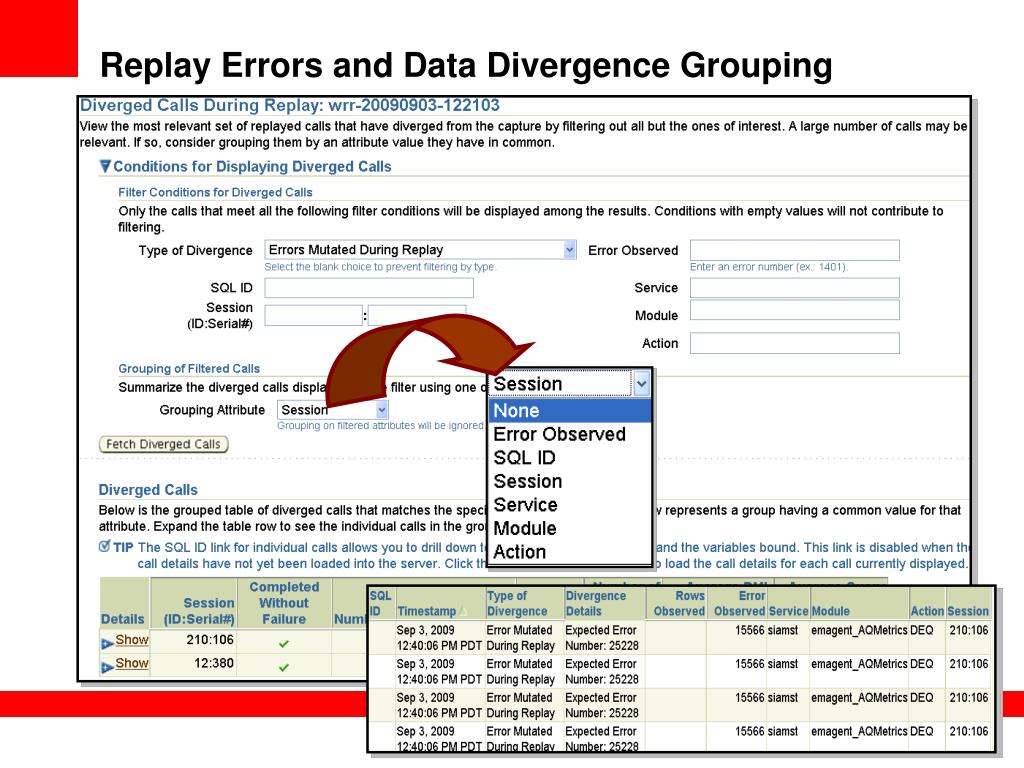Click the Module column header in detail table
Image resolution: width=1024 pixels, height=768 pixels.
click(830, 611)
